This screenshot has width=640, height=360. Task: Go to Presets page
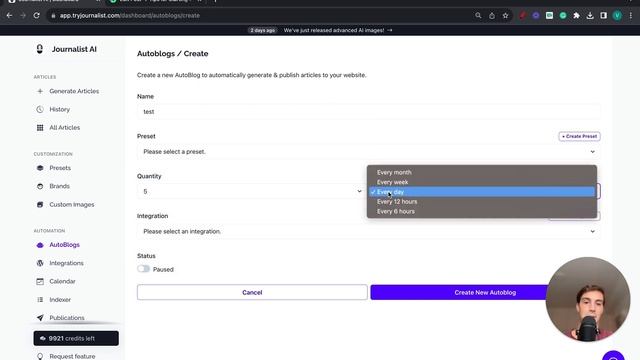[60, 168]
